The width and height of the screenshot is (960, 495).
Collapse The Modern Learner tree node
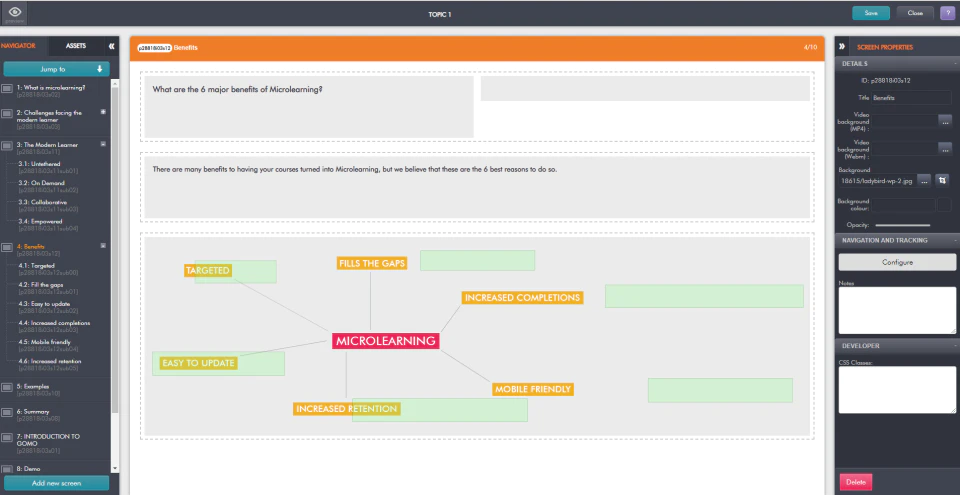(x=103, y=145)
